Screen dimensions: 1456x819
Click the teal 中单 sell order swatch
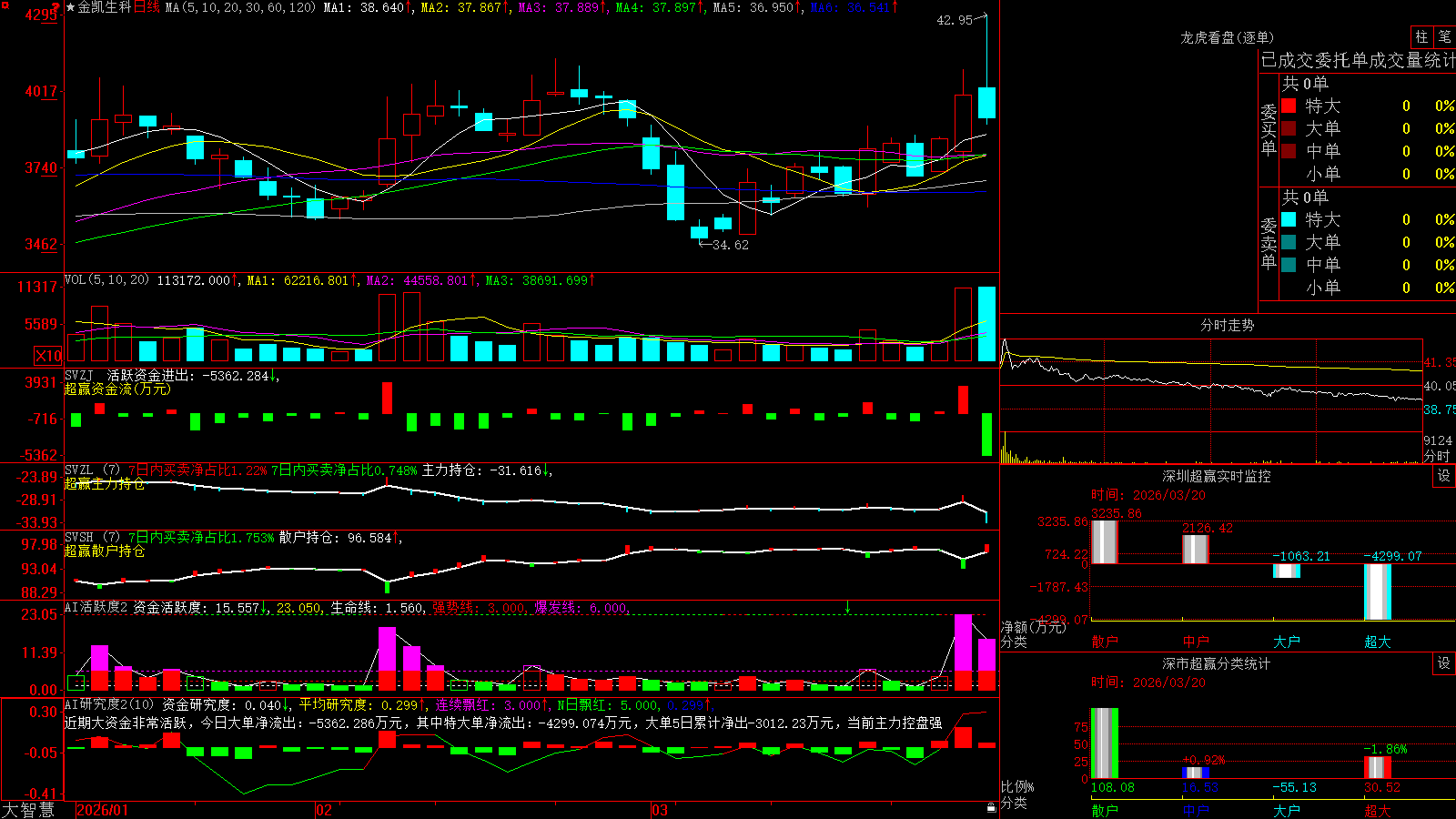[1289, 265]
